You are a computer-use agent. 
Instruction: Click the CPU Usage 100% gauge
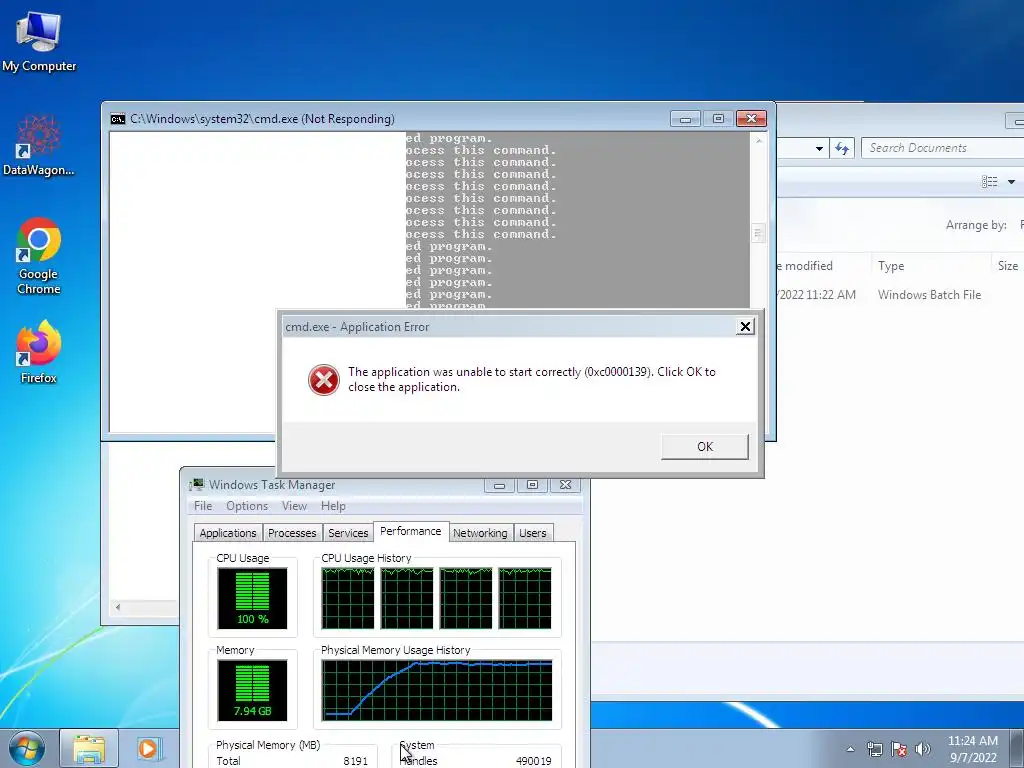[252, 598]
